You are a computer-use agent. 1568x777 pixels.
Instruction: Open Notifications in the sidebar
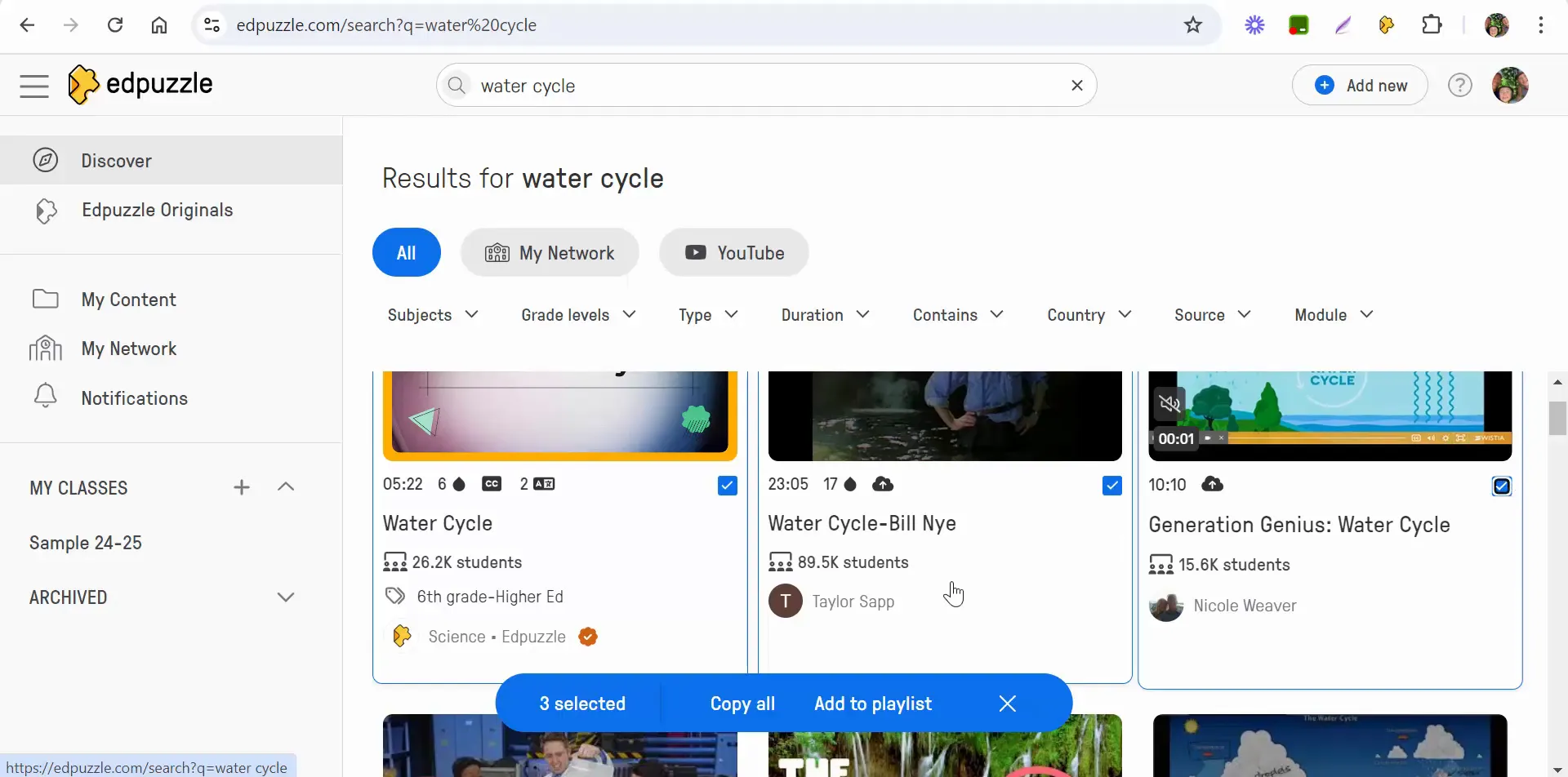coord(171,398)
